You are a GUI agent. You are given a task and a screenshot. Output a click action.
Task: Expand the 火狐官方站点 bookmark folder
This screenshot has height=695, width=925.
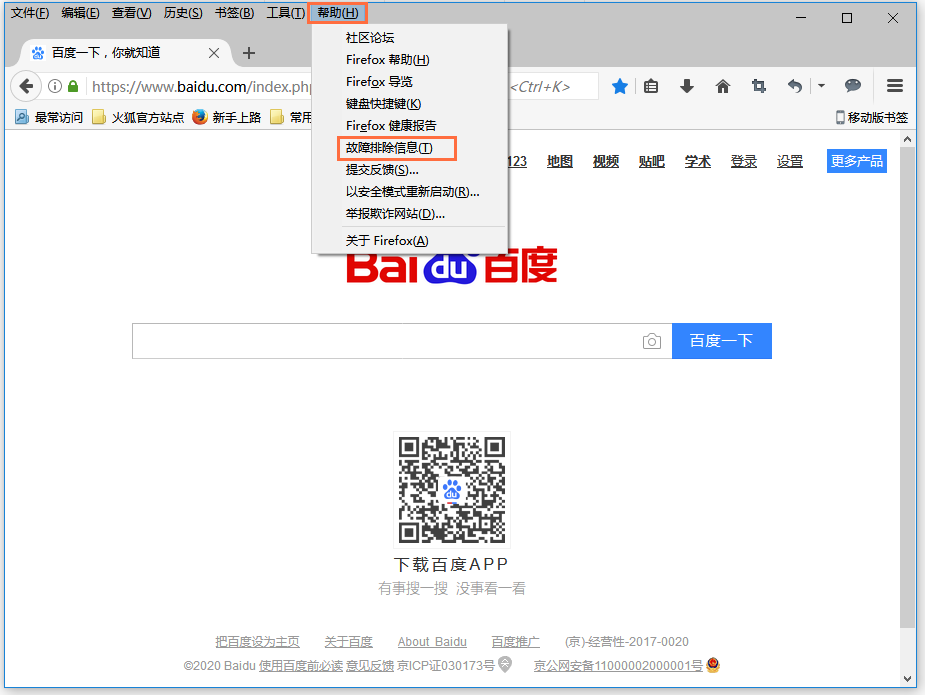click(x=138, y=117)
